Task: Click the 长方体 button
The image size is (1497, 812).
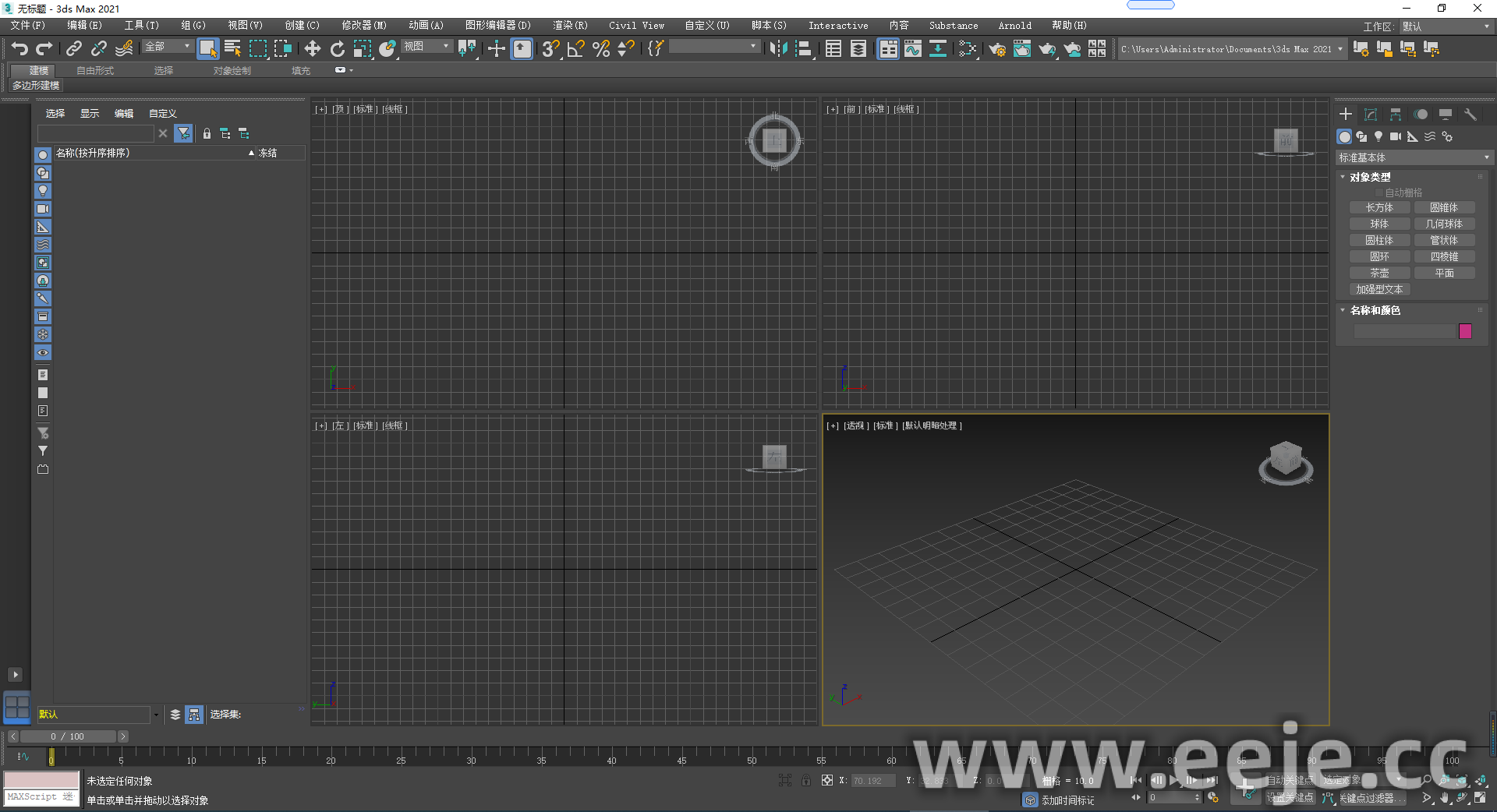Action: (x=1379, y=208)
